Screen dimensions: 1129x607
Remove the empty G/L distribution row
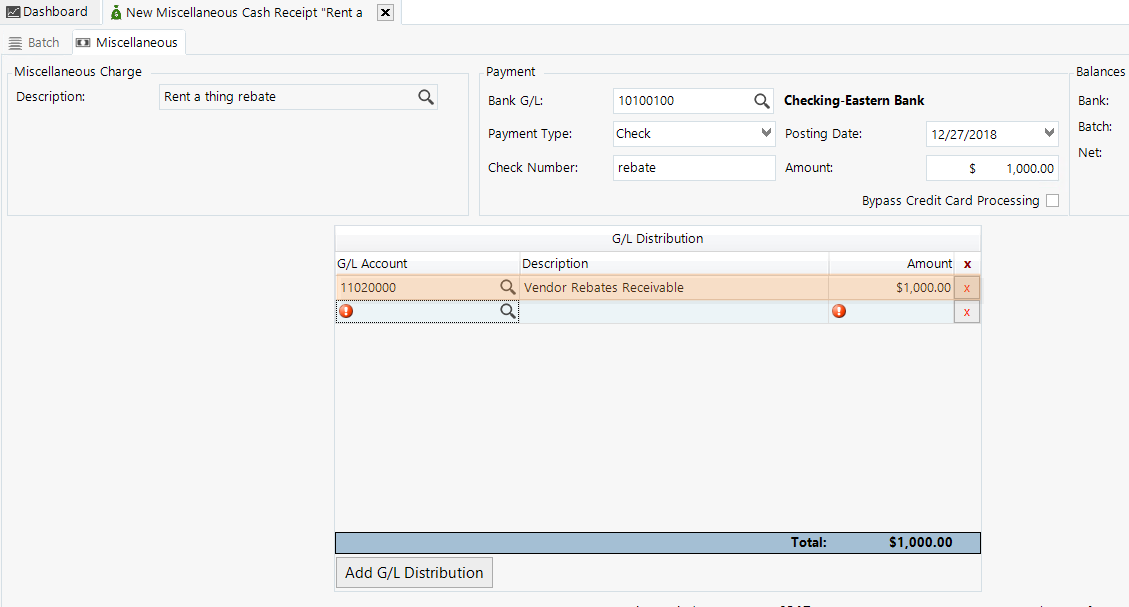coord(966,312)
